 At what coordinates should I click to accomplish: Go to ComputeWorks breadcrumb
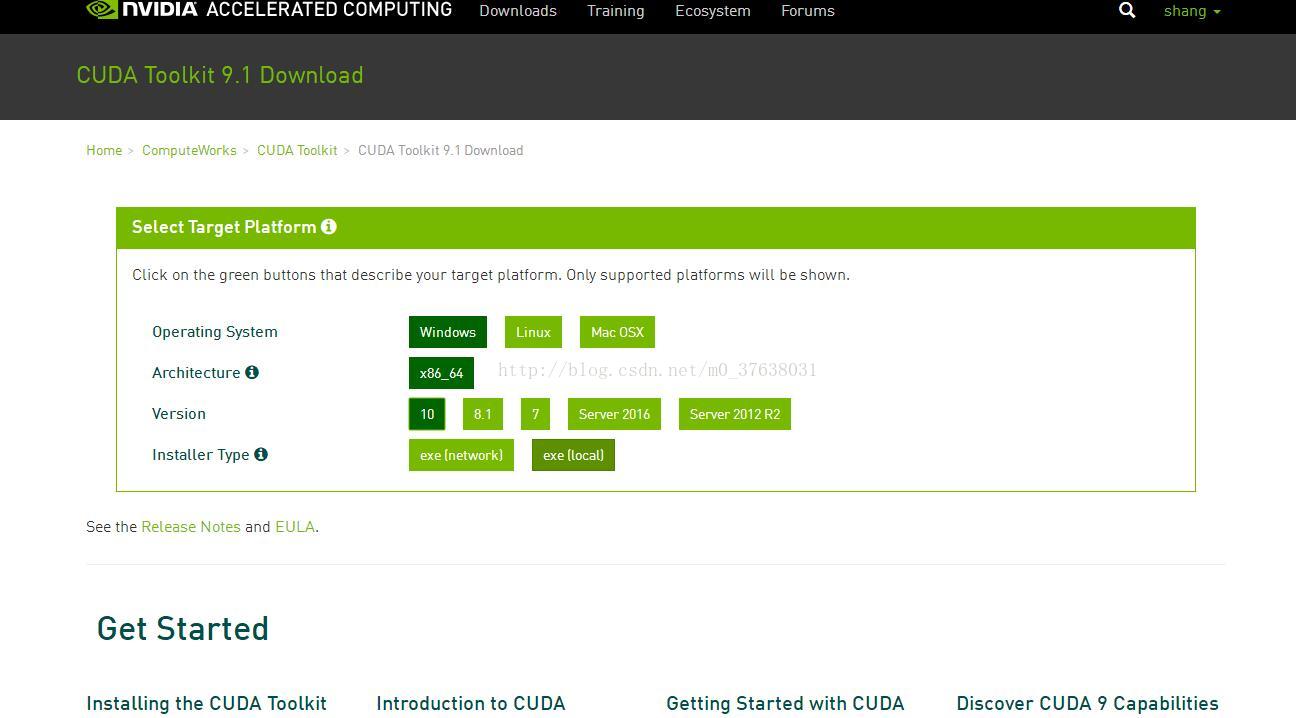(189, 150)
